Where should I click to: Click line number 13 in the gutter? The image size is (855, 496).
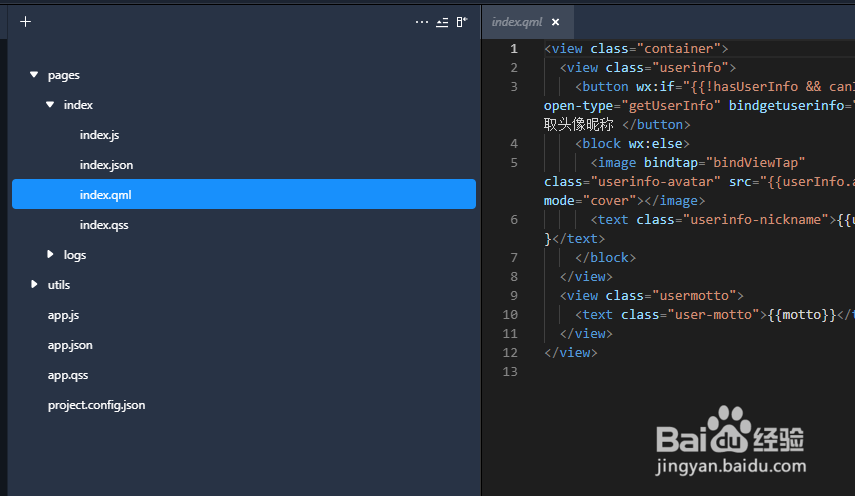[x=510, y=372]
